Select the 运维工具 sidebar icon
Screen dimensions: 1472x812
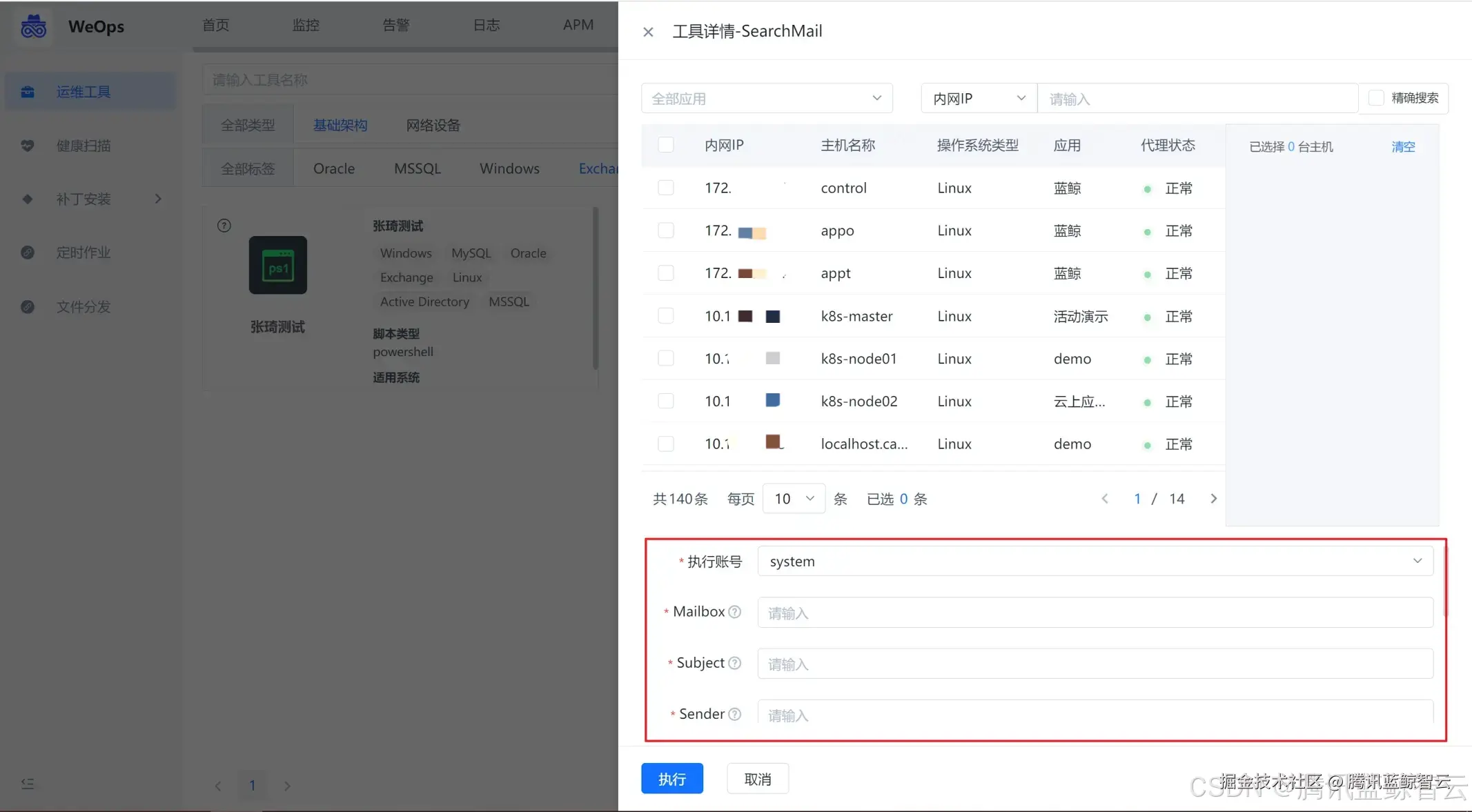click(x=28, y=91)
